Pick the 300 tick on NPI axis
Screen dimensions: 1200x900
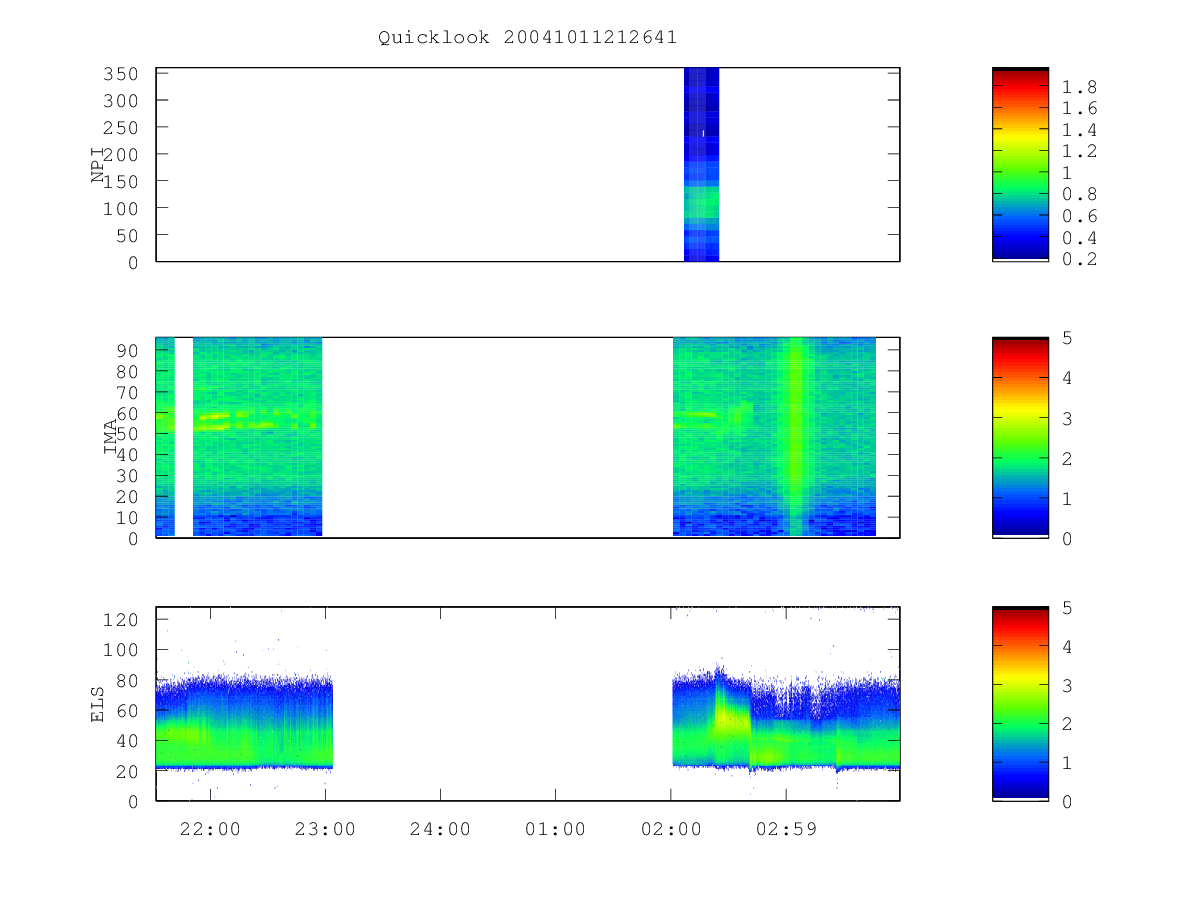point(123,101)
